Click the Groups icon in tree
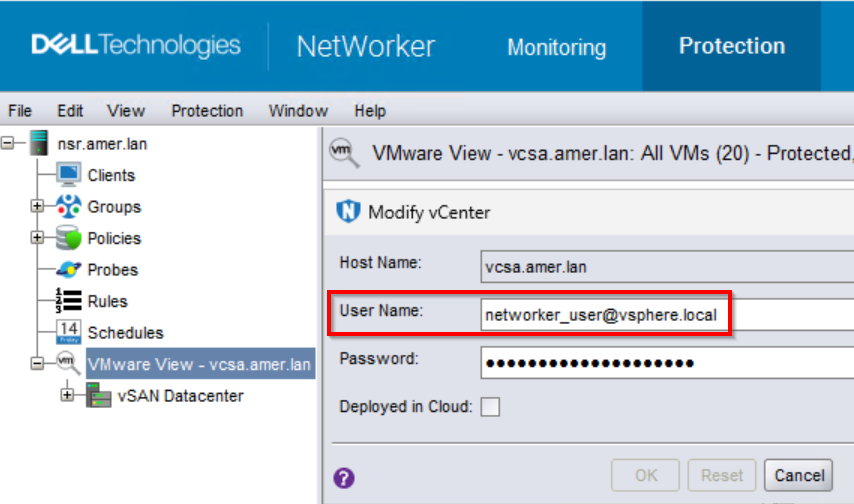This screenshot has width=854, height=504. (69, 207)
